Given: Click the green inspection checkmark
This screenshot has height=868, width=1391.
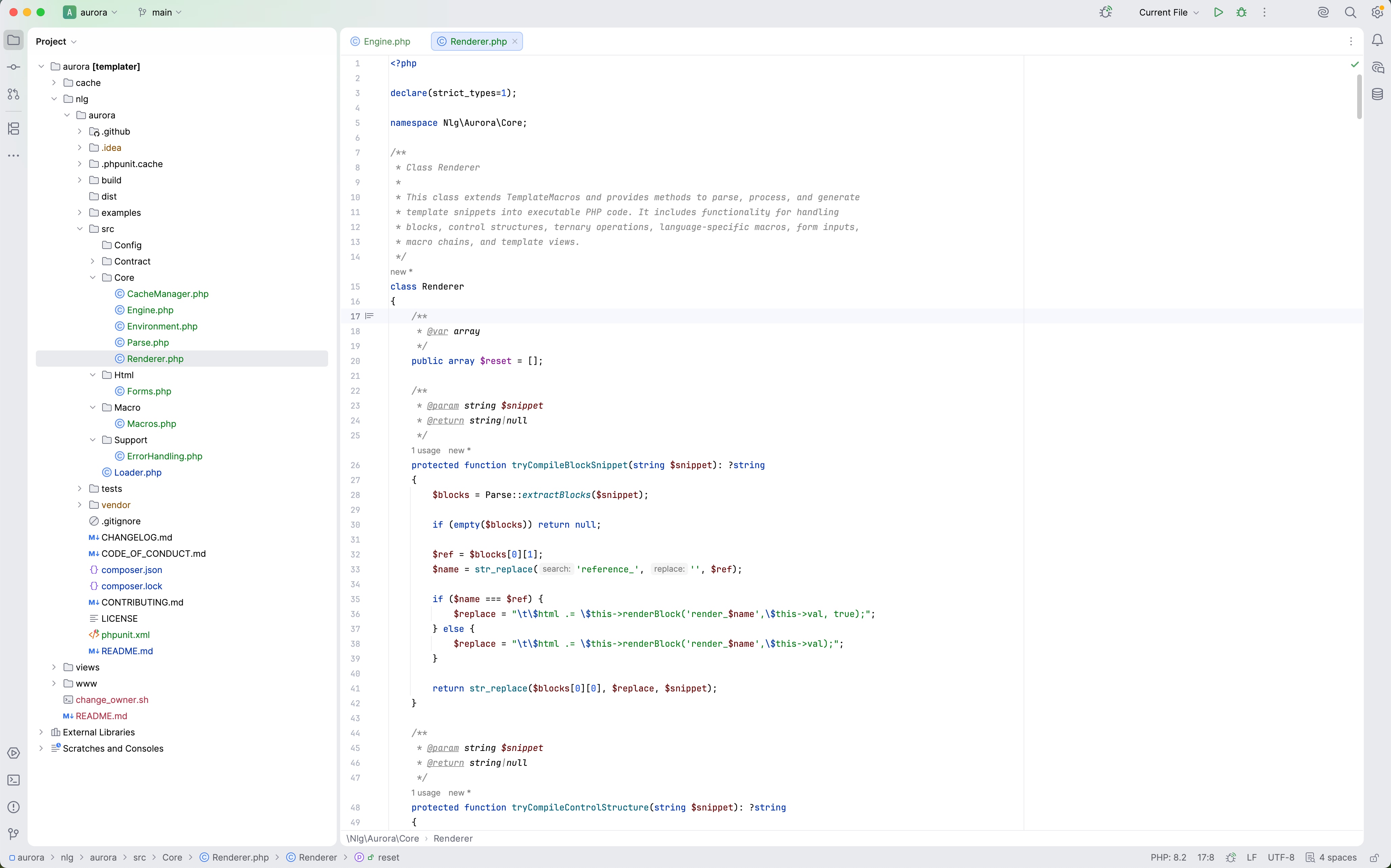Looking at the screenshot, I should click(x=1355, y=64).
